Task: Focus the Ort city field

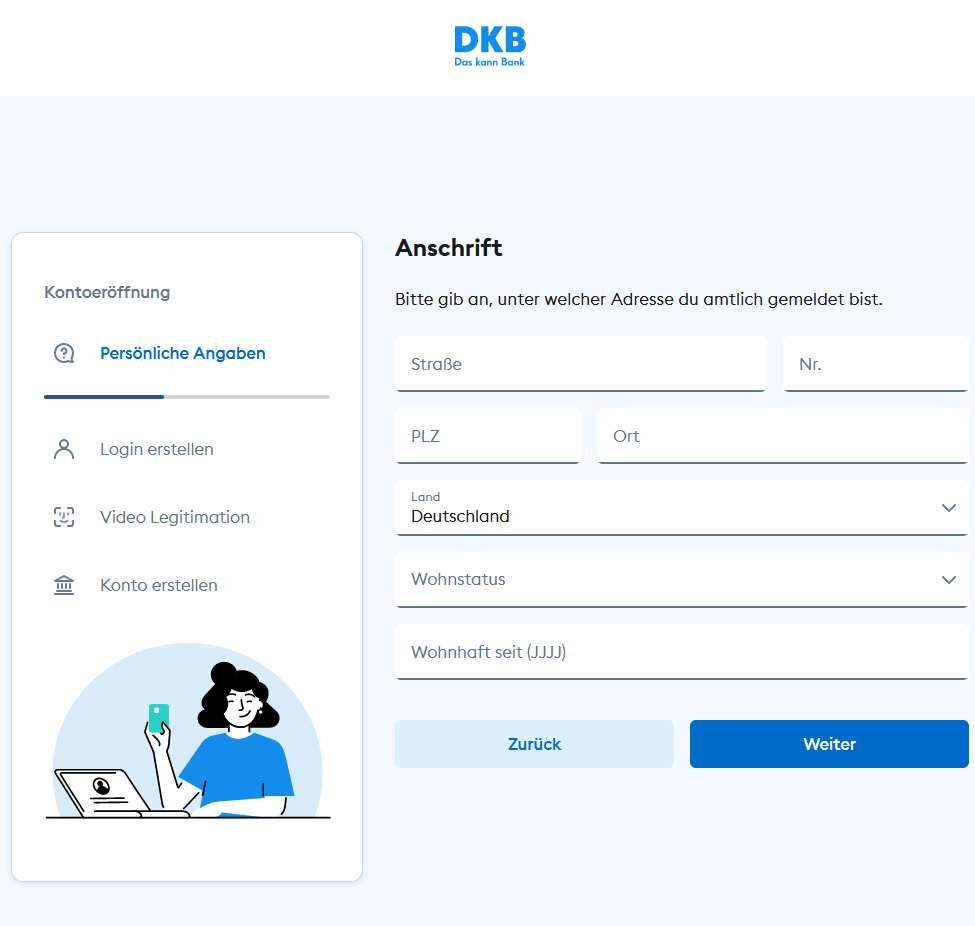Action: pyautogui.click(x=783, y=436)
